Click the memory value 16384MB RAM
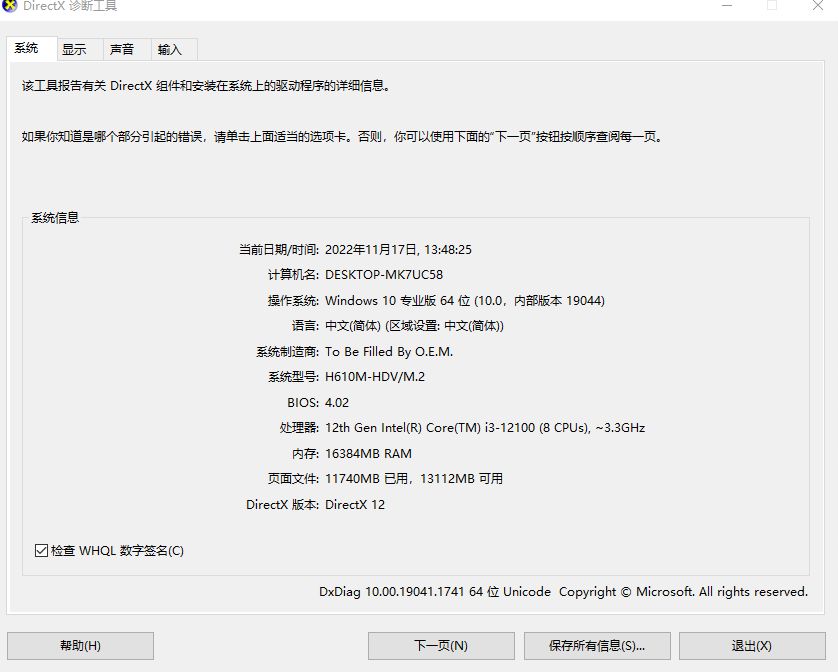838x672 pixels. tap(368, 453)
